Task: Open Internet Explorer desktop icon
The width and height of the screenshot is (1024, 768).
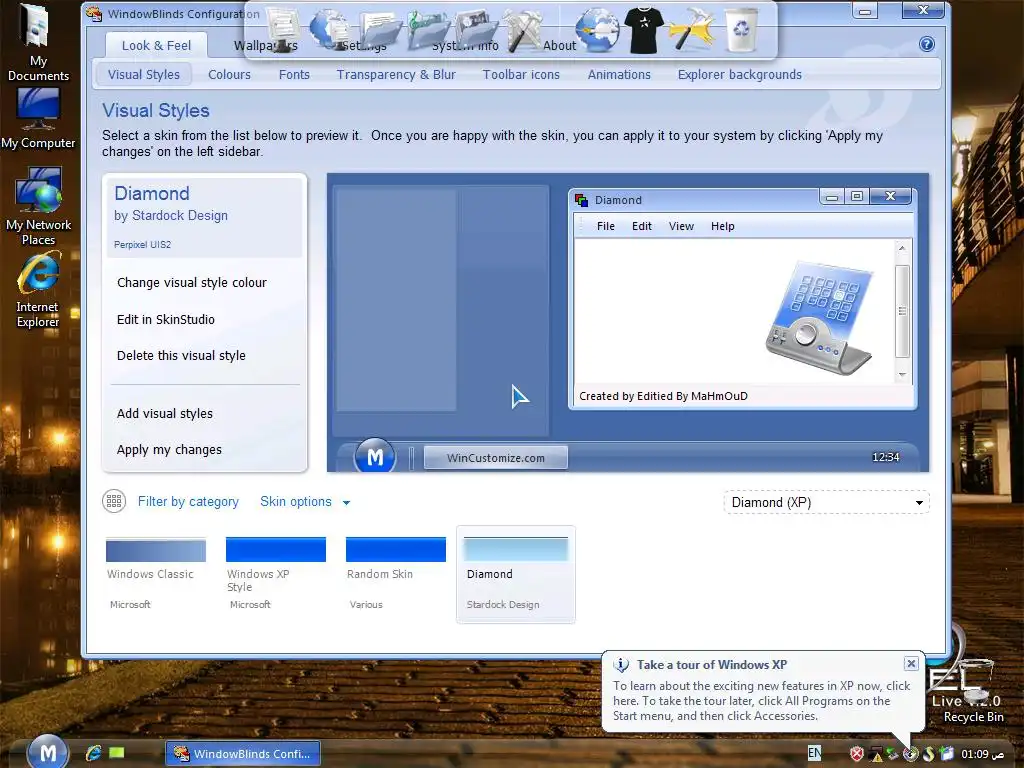Action: tap(38, 290)
